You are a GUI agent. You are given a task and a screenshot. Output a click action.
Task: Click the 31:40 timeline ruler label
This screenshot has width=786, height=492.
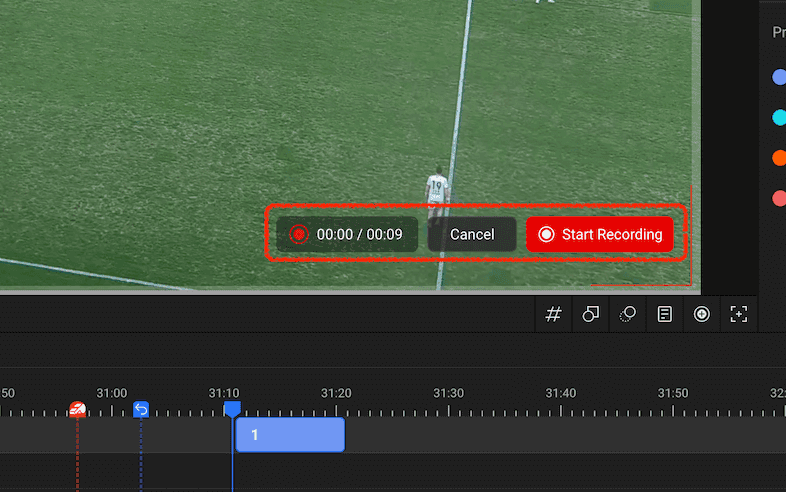(561, 393)
